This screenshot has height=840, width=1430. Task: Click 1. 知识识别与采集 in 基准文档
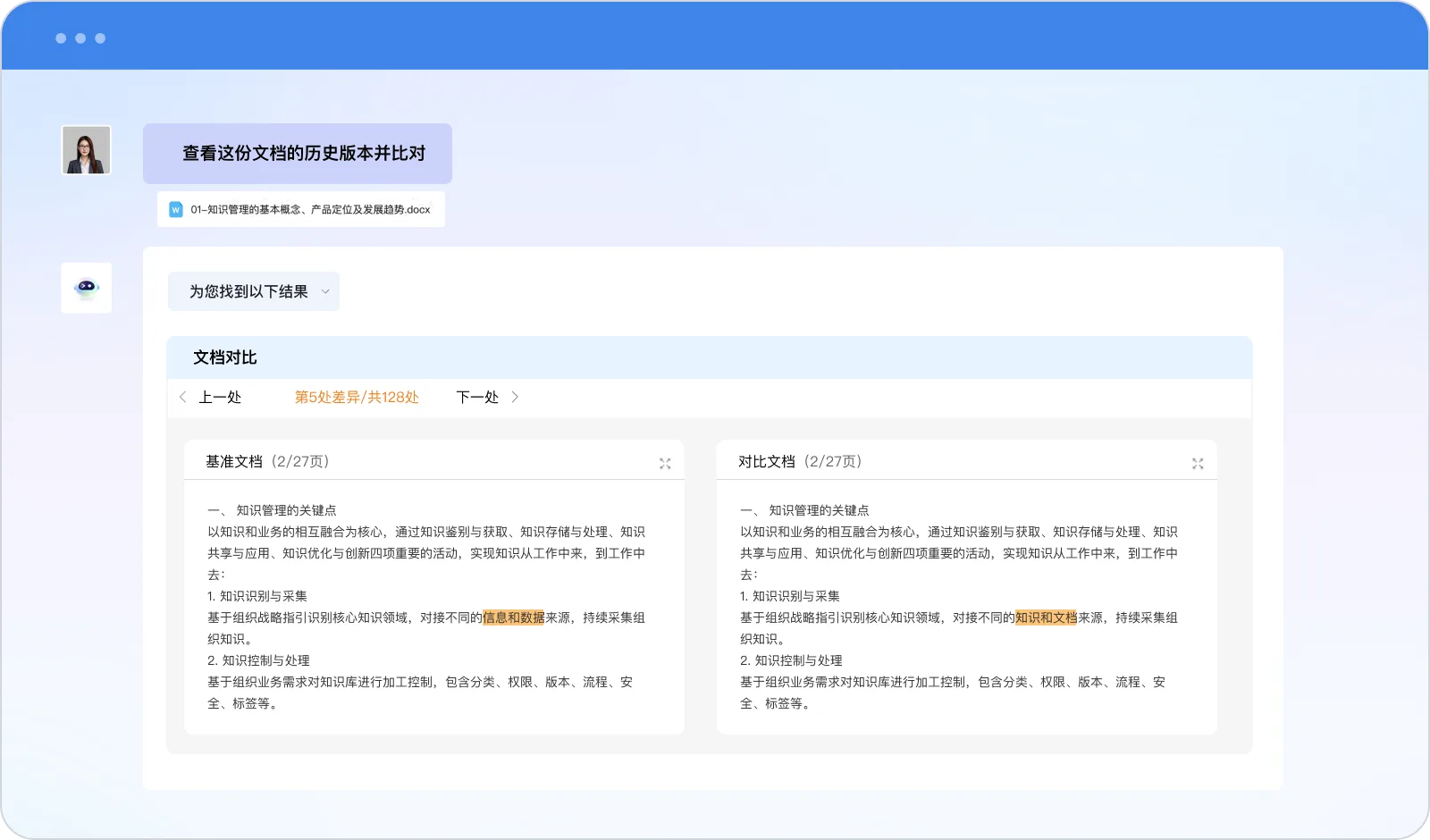pos(257,596)
